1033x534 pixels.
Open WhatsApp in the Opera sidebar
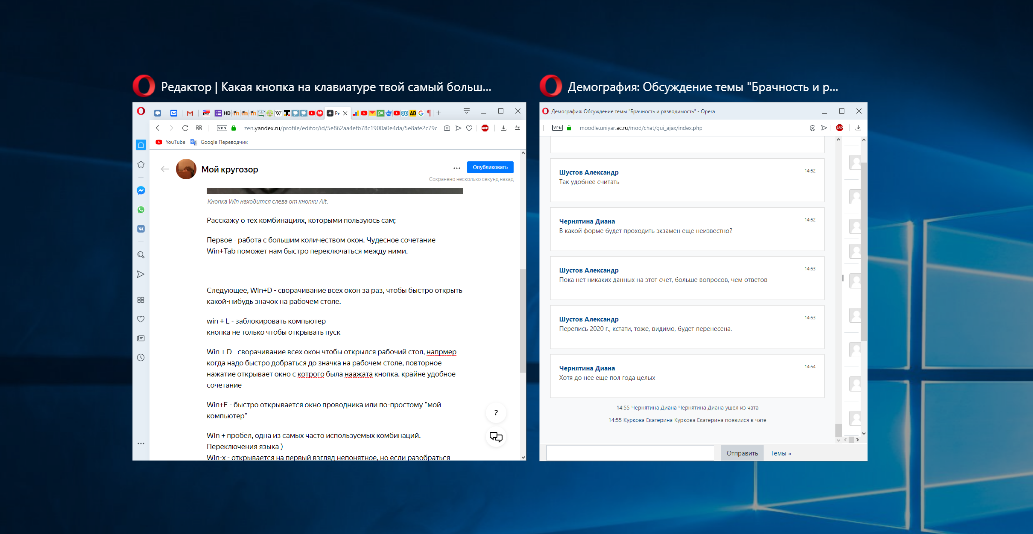(x=141, y=209)
